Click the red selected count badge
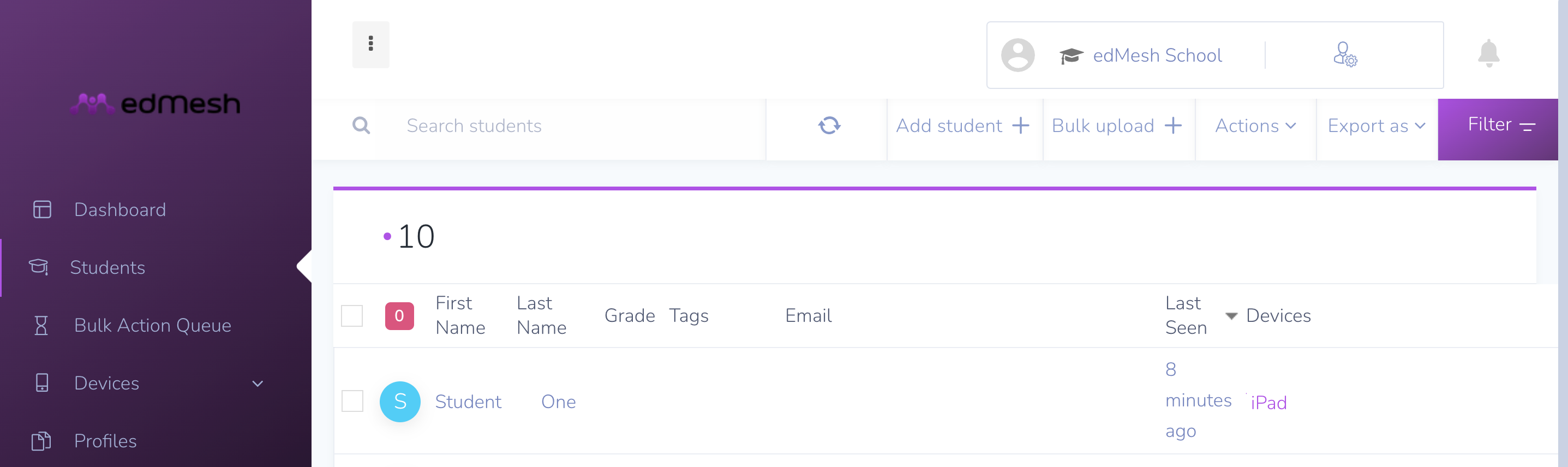The image size is (1568, 467). tap(399, 315)
